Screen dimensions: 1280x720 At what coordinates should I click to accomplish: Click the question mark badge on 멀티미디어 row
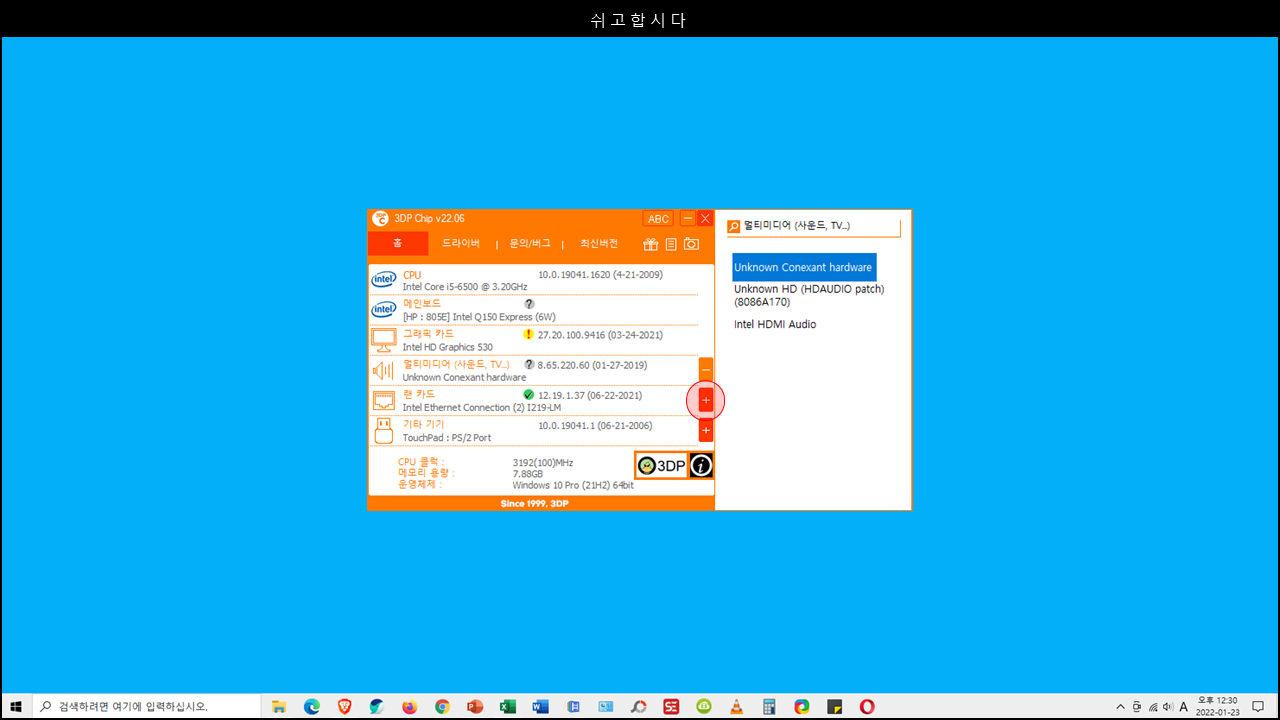coord(529,364)
